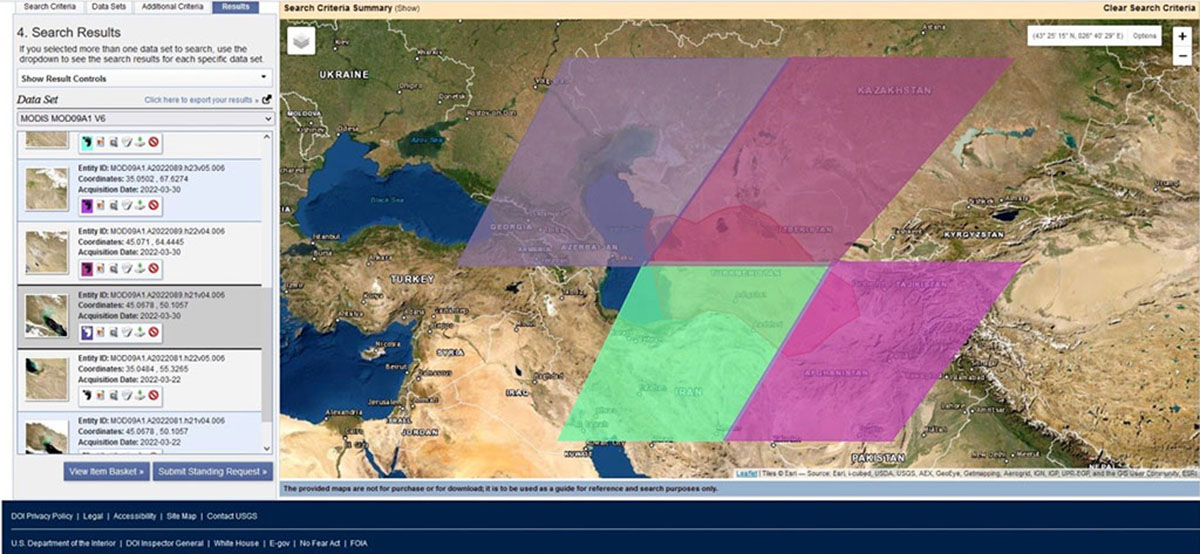Open the map layers selector
1200x554 pixels.
click(301, 41)
